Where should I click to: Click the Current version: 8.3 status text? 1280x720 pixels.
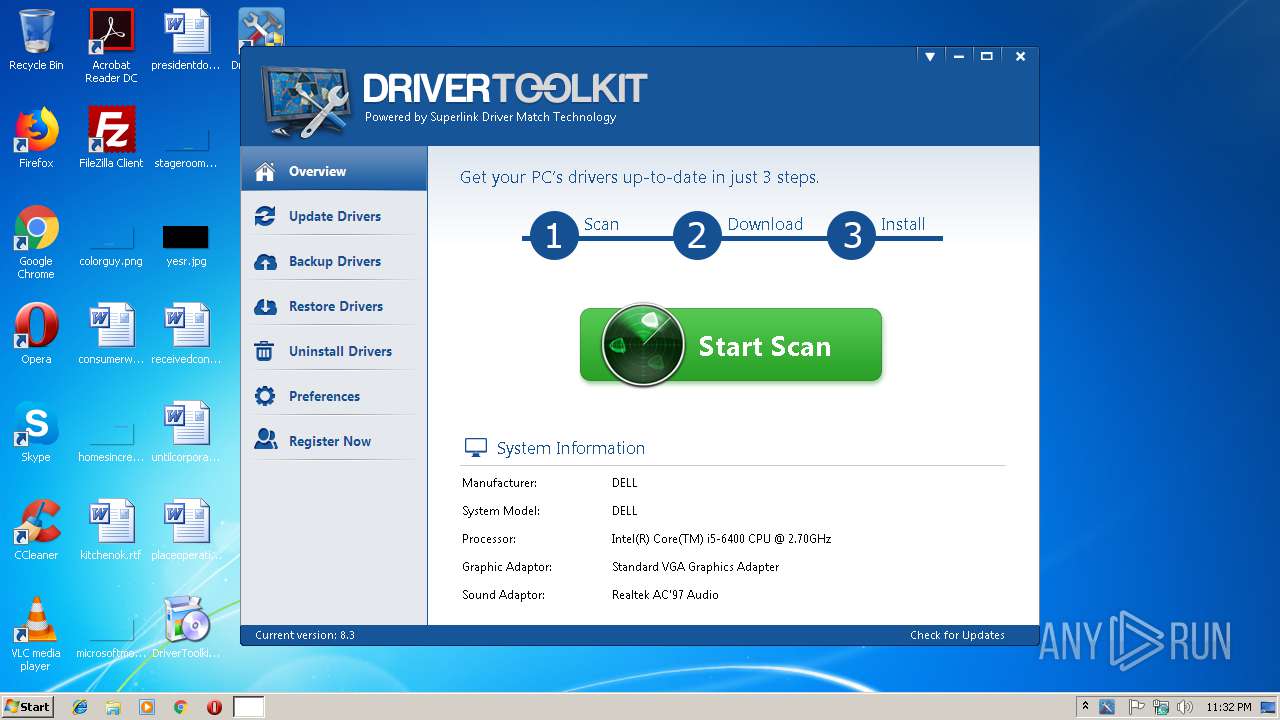point(305,635)
